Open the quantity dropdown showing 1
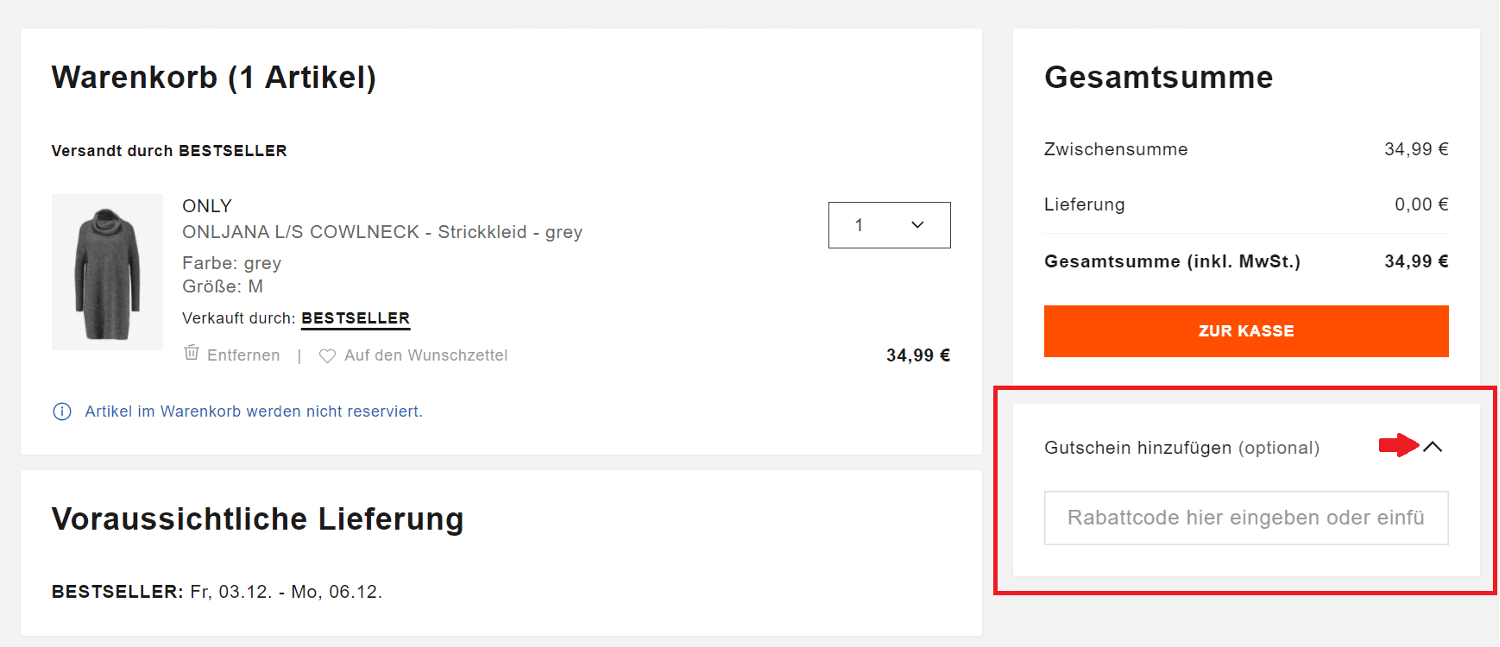 click(x=888, y=225)
